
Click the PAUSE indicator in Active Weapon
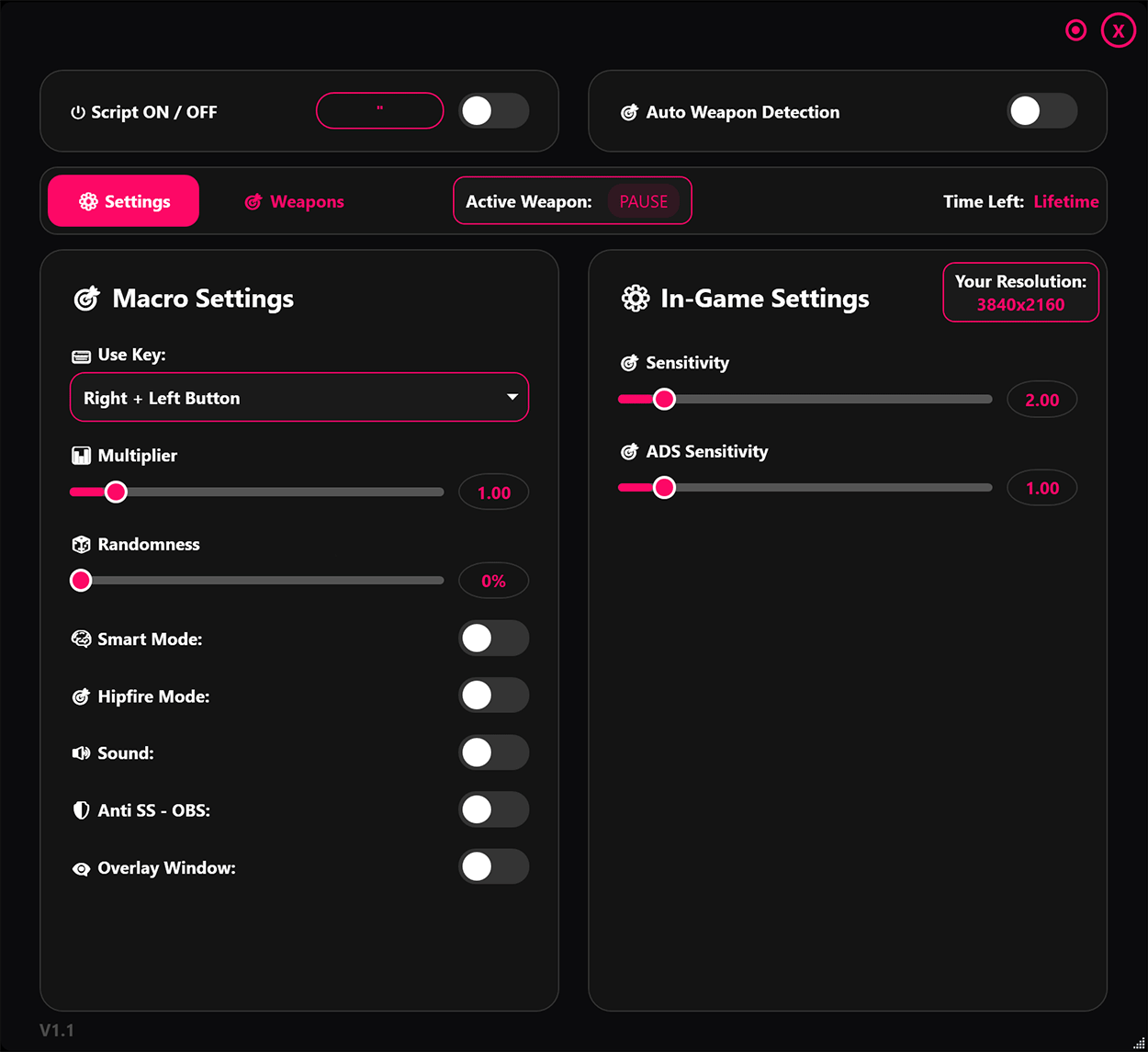[644, 201]
